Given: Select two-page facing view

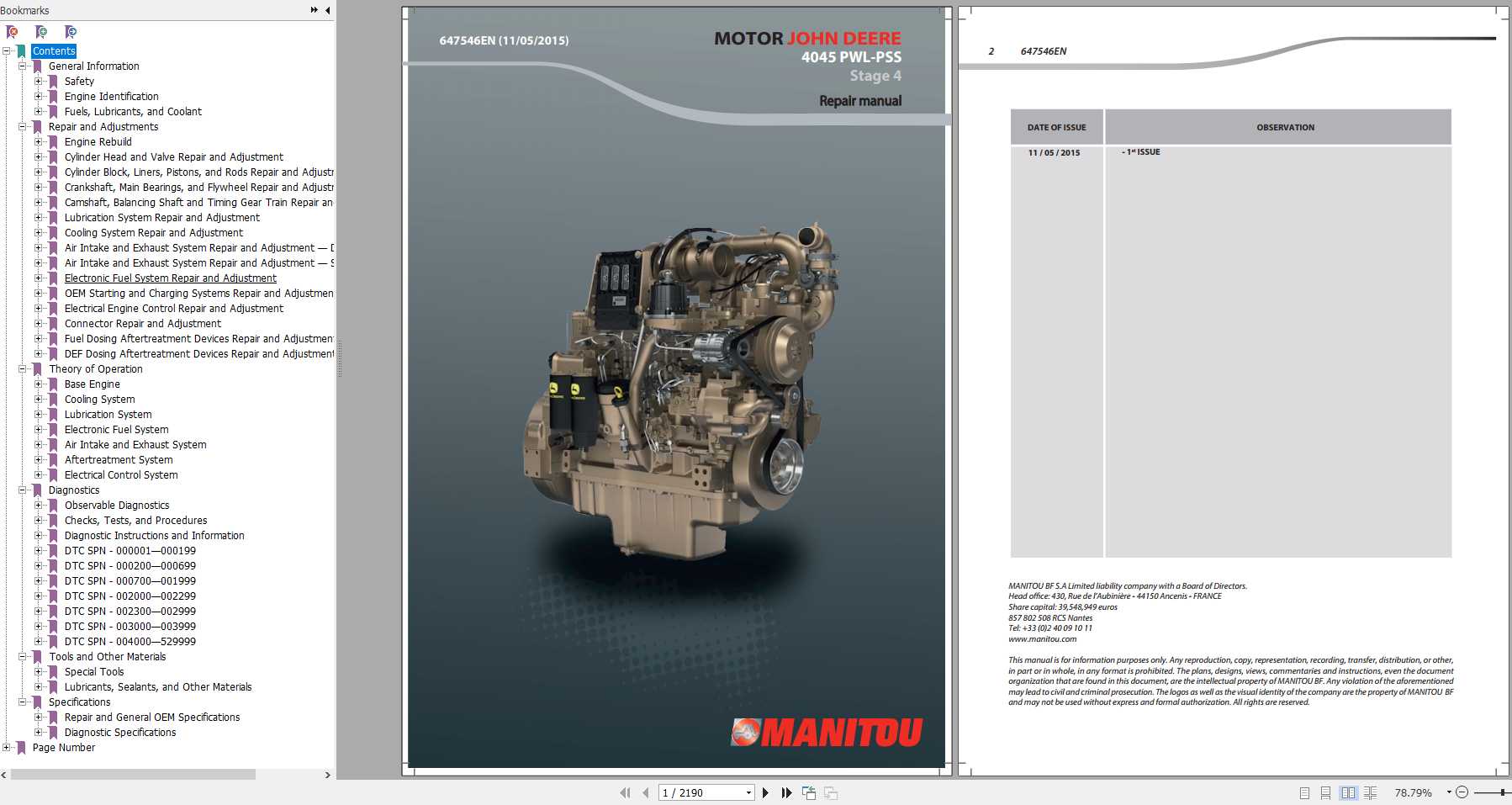Looking at the screenshot, I should coord(1348,792).
